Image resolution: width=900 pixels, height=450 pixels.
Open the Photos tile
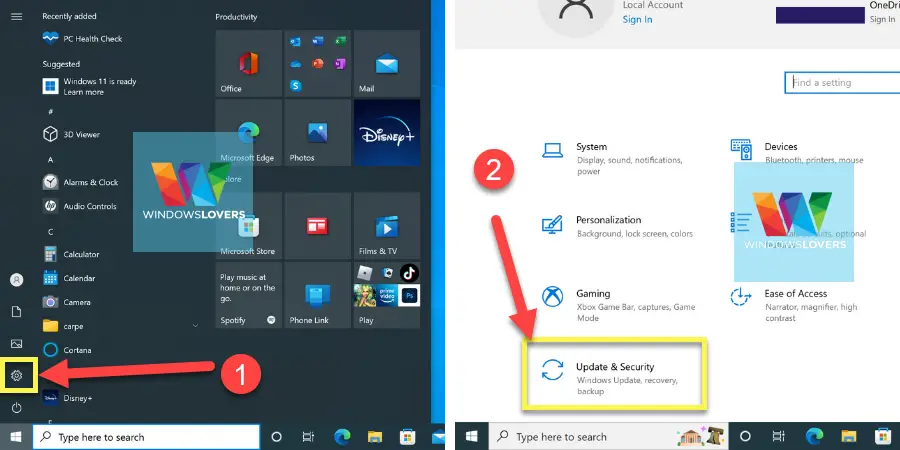click(317, 133)
